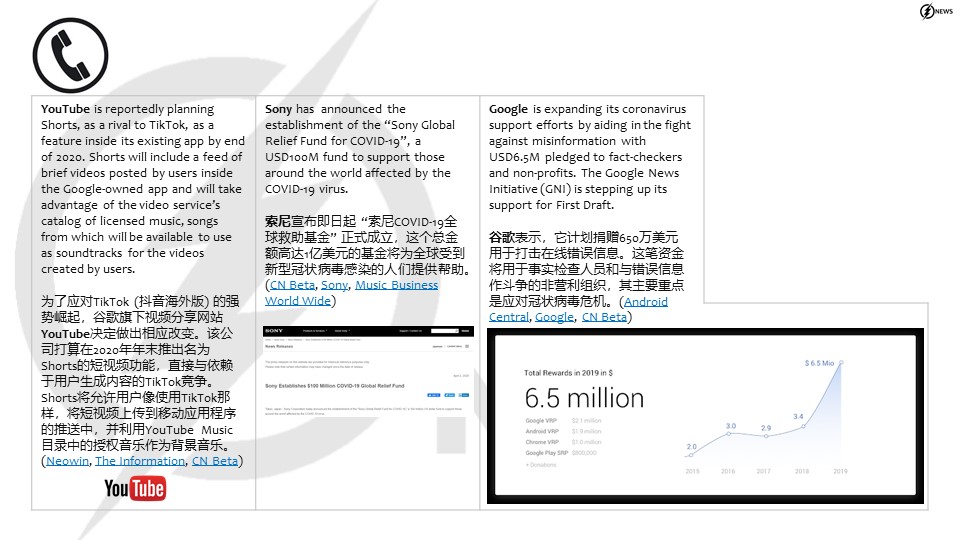This screenshot has width=960, height=540.
Task: Click bold 'Sony' heading word in second column
Action: (x=279, y=109)
